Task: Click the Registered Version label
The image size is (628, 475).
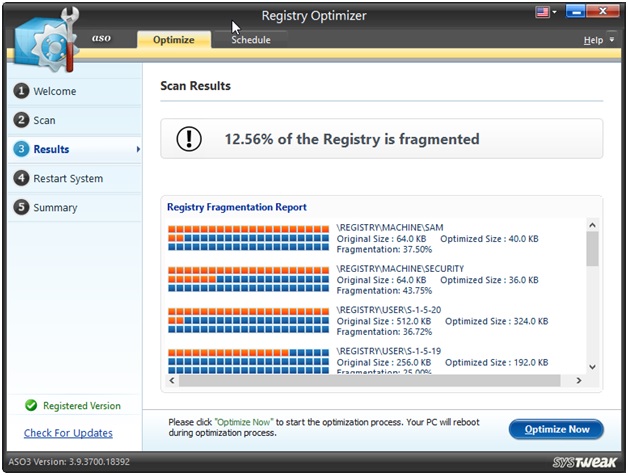Action: [x=82, y=406]
